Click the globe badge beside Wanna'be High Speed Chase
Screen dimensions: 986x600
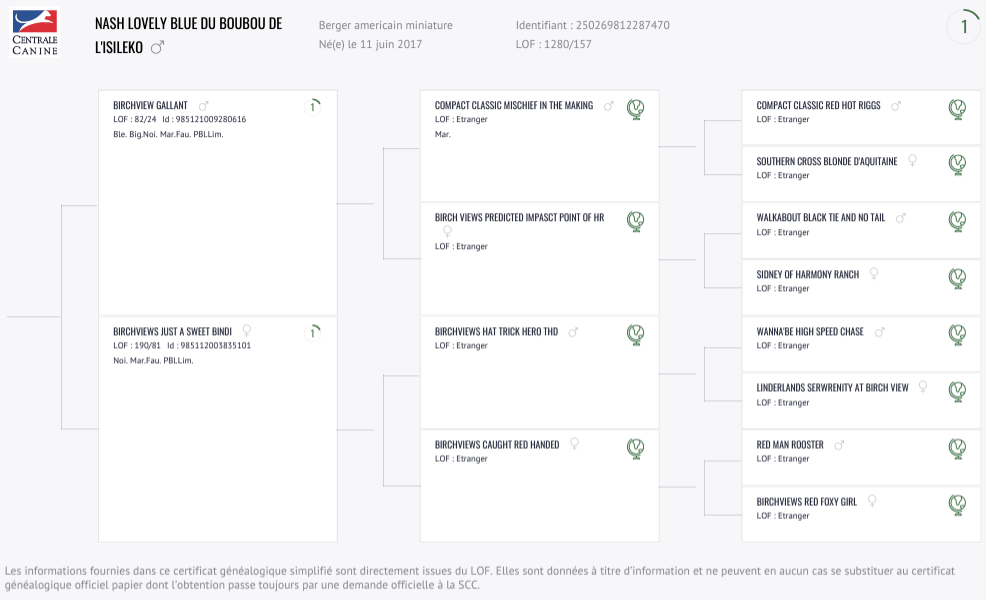(957, 335)
